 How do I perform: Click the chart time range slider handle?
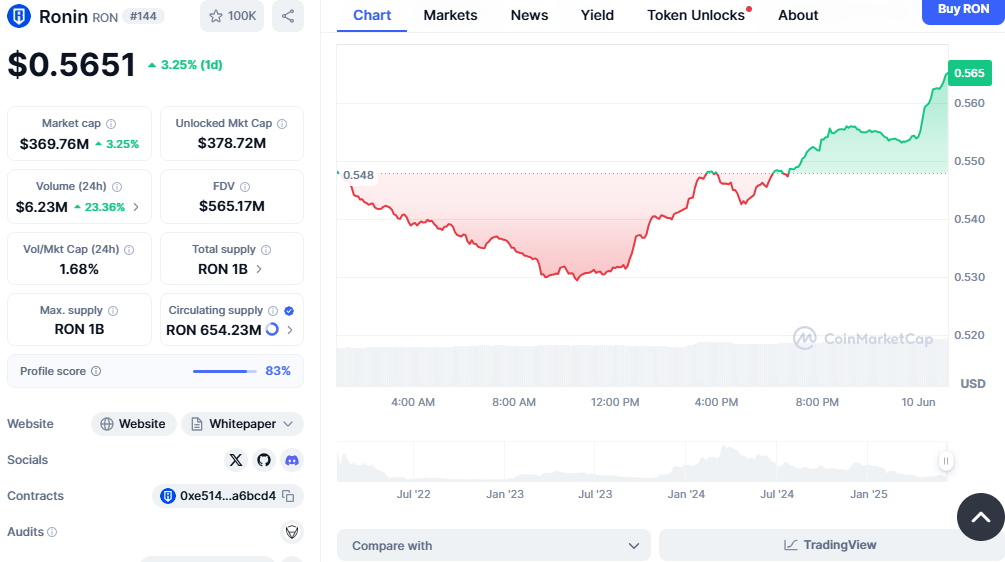click(x=945, y=461)
